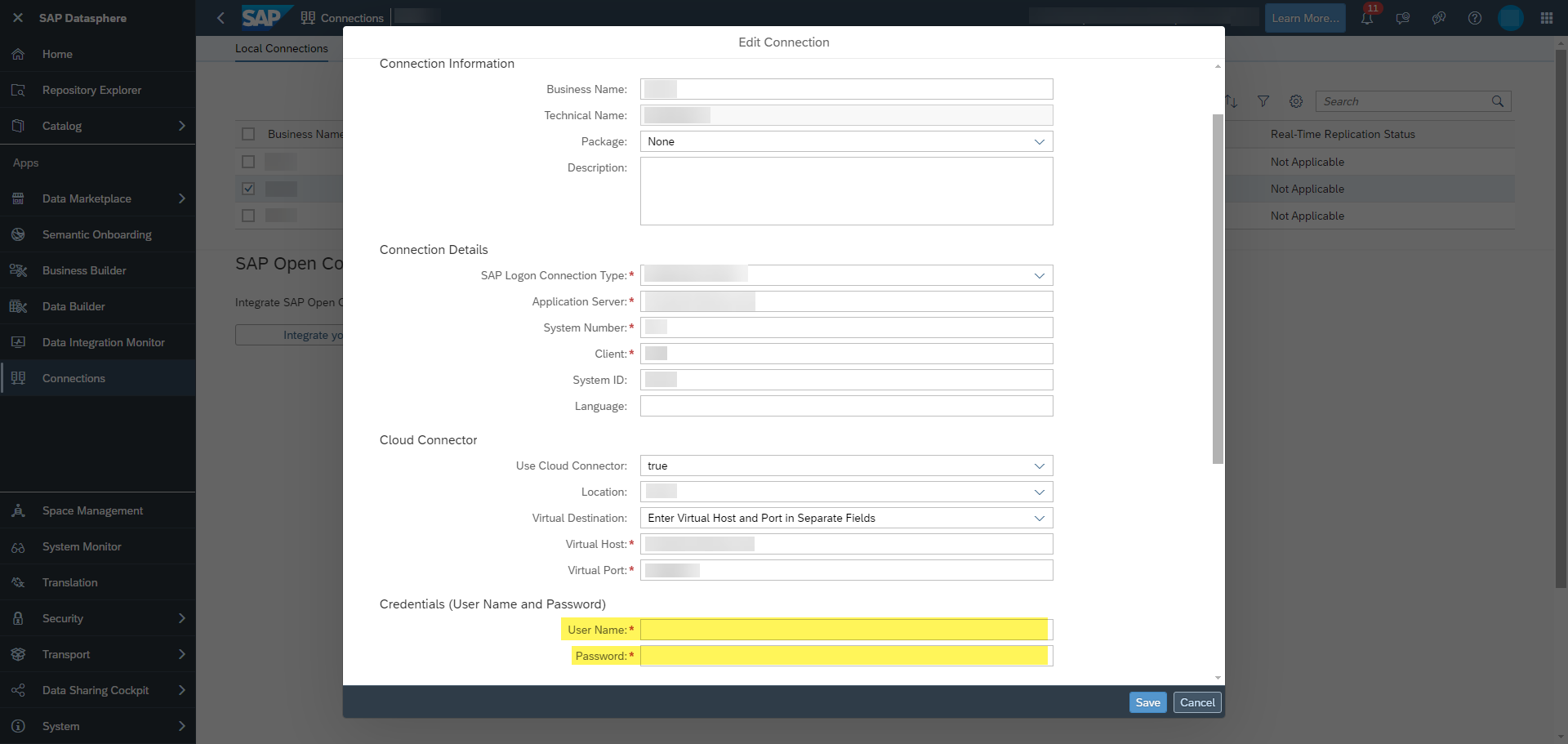Save the edited connection
1568x744 pixels.
pos(1148,702)
